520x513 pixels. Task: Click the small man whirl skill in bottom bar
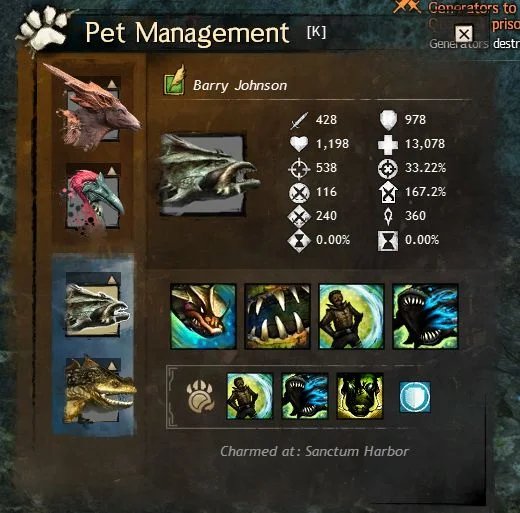click(250, 396)
